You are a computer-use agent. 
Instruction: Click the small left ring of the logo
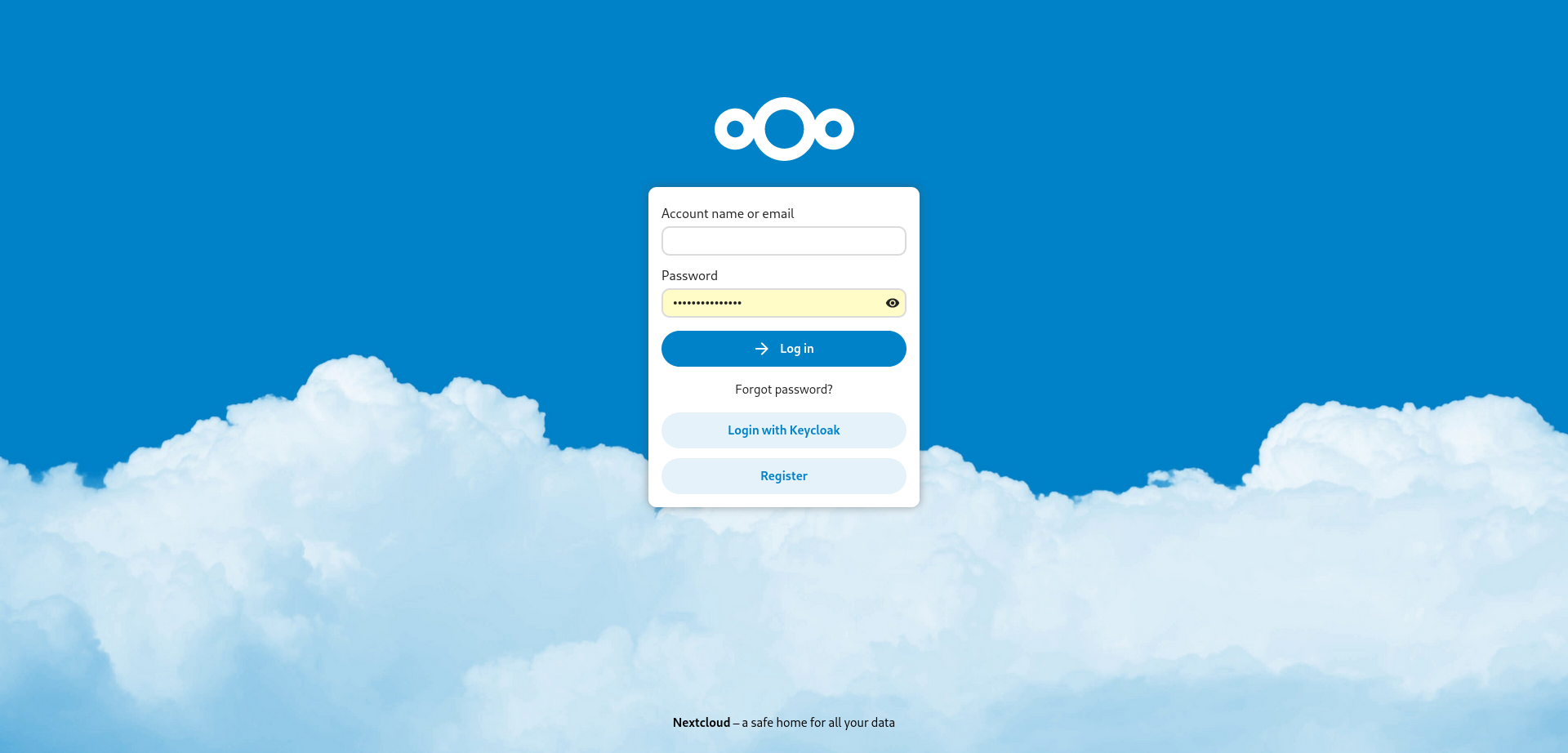[x=735, y=129]
